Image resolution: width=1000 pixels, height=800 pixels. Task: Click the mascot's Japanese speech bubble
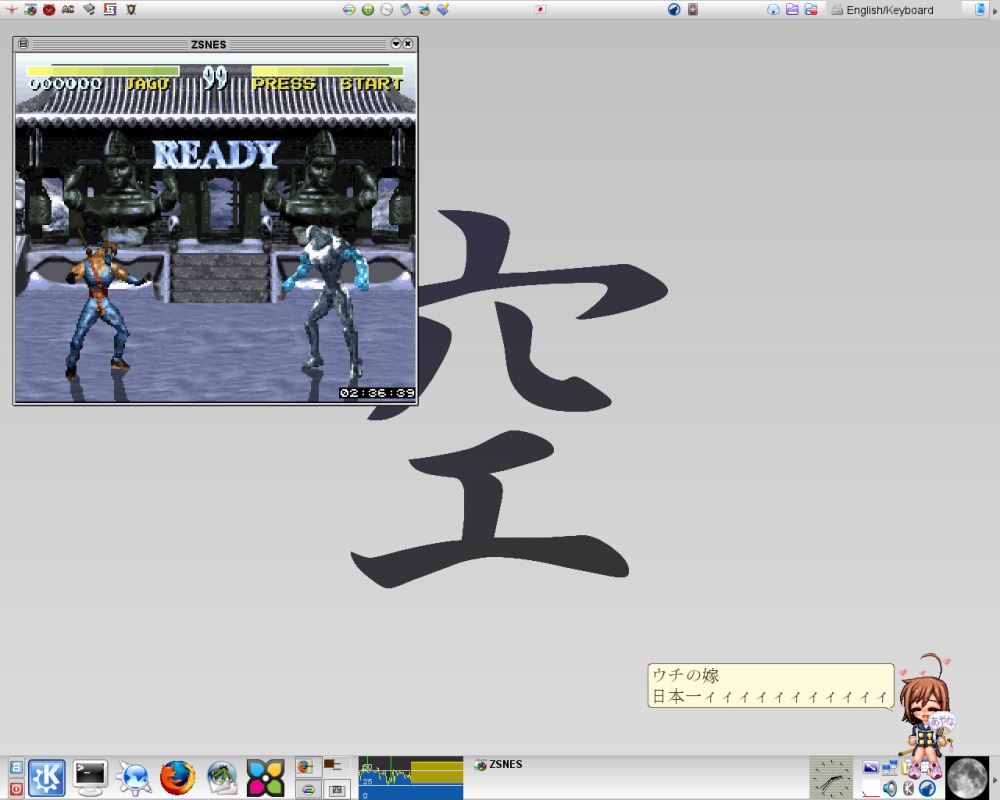click(x=770, y=686)
